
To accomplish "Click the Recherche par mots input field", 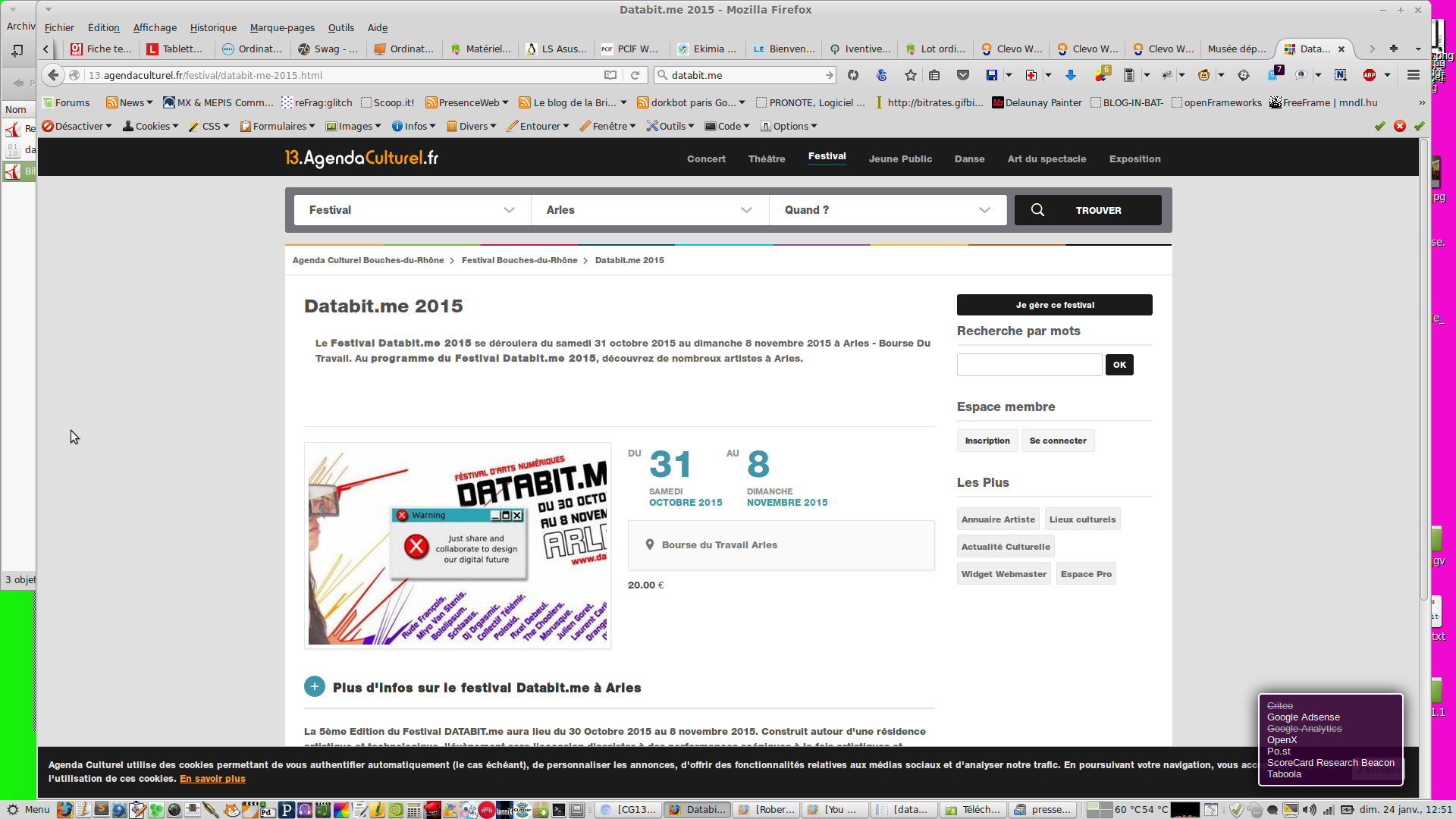I will coord(1029,365).
